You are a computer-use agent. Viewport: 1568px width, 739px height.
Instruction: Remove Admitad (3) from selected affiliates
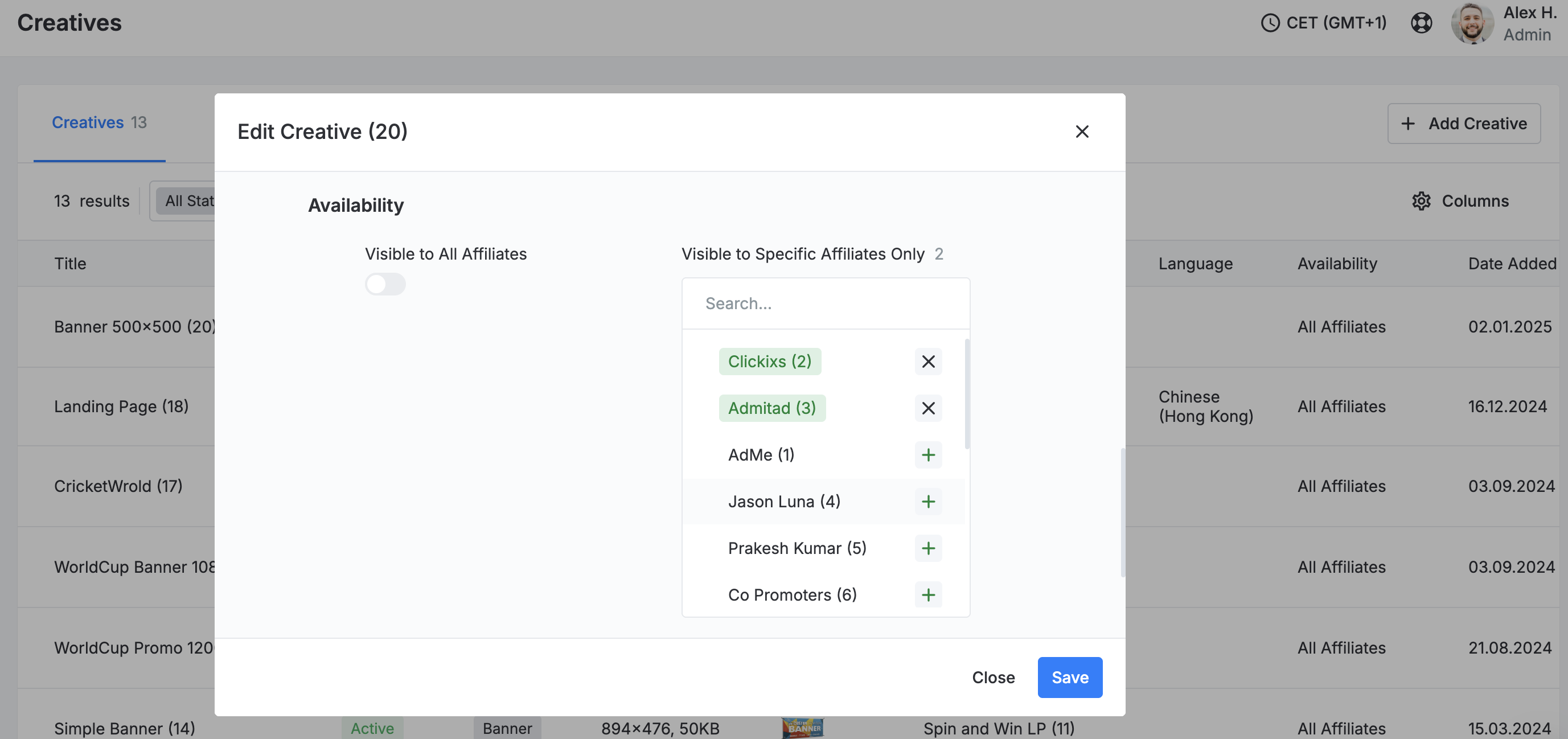(x=927, y=408)
